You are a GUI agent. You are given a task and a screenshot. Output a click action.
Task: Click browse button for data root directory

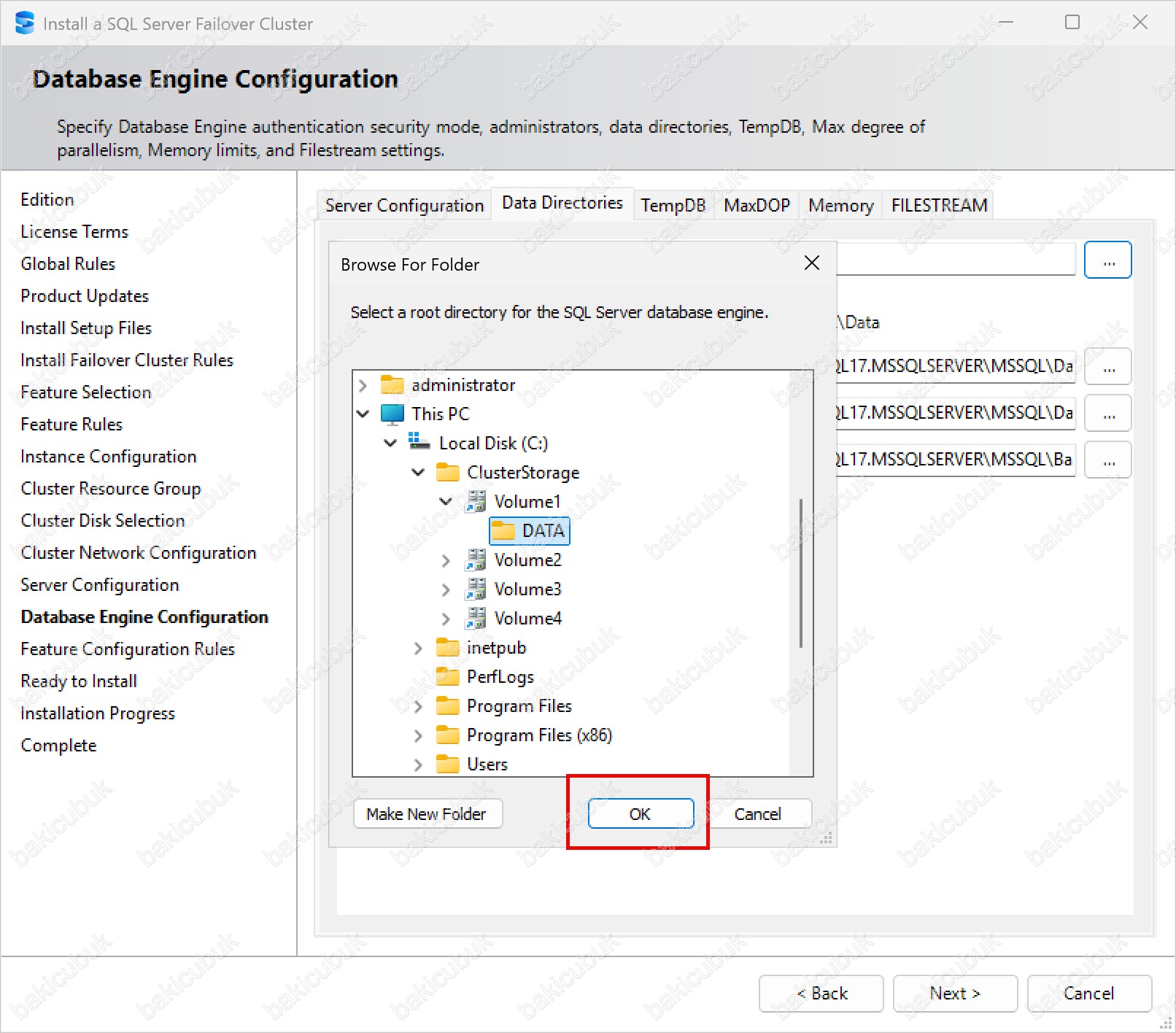click(1107, 260)
